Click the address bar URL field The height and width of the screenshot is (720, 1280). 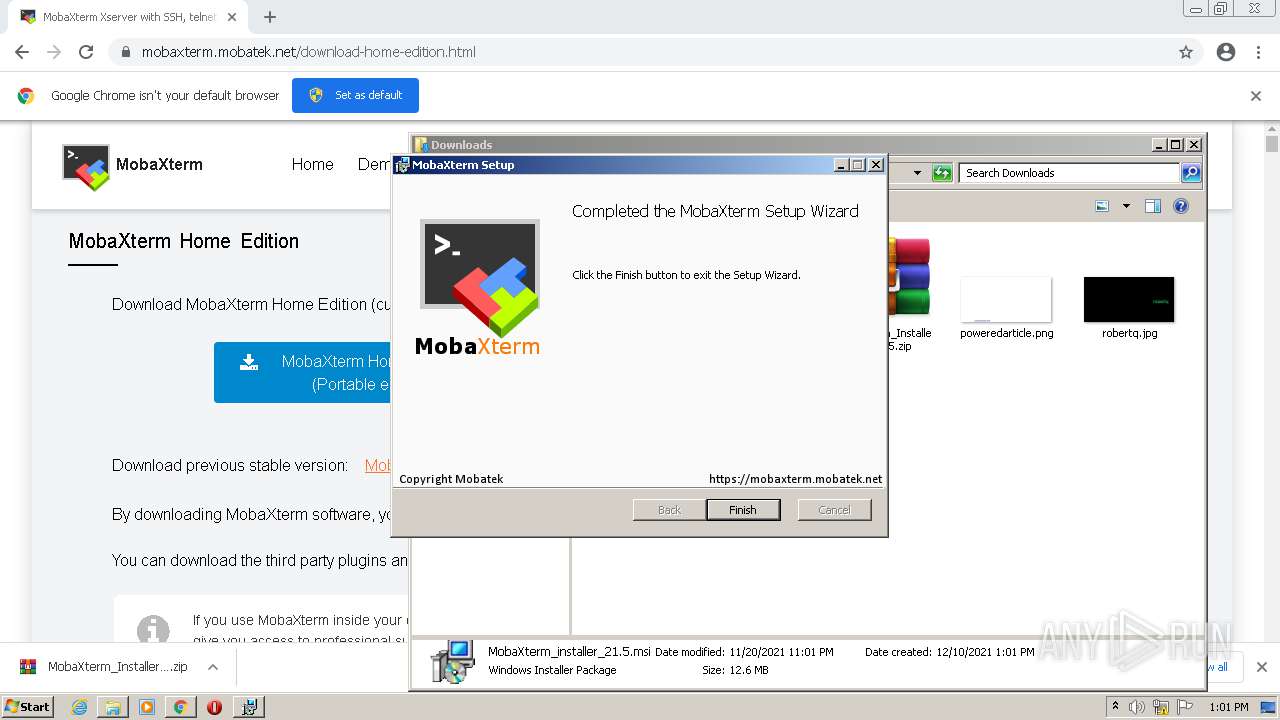[640, 52]
